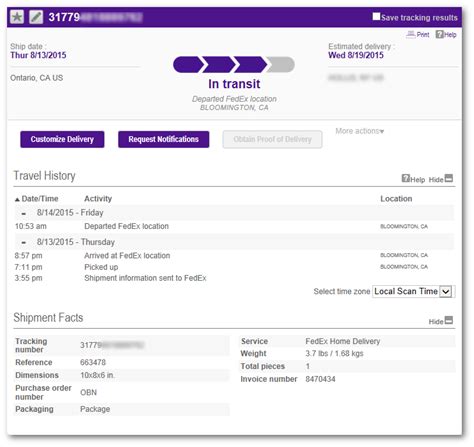Click the Obtain Proof of Delivery button

(x=272, y=139)
